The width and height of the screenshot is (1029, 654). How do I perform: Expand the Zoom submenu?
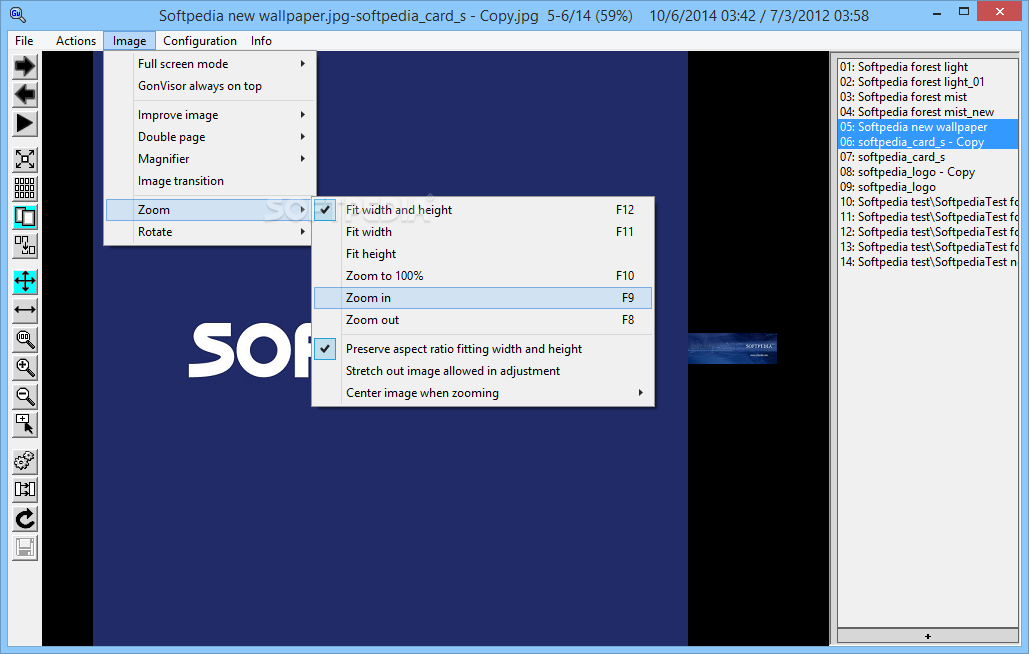[x=210, y=210]
